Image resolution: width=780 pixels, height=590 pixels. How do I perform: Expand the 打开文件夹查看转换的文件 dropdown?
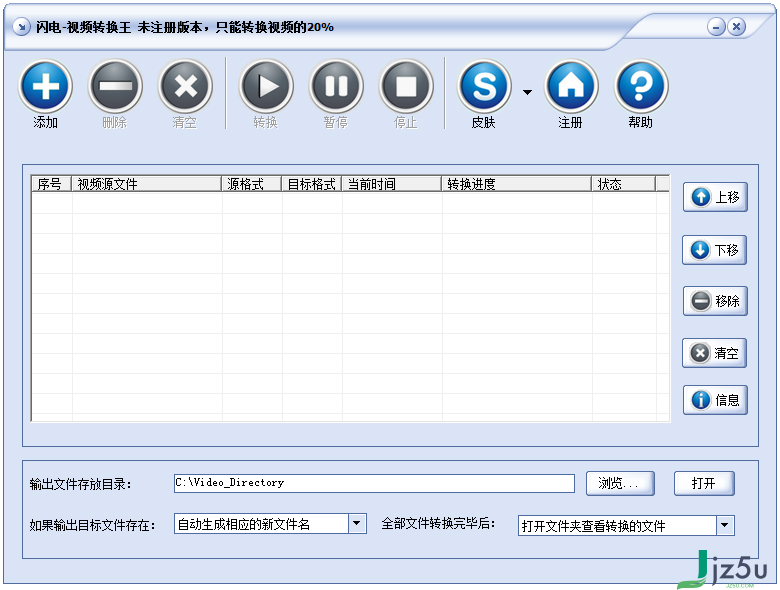pos(725,525)
